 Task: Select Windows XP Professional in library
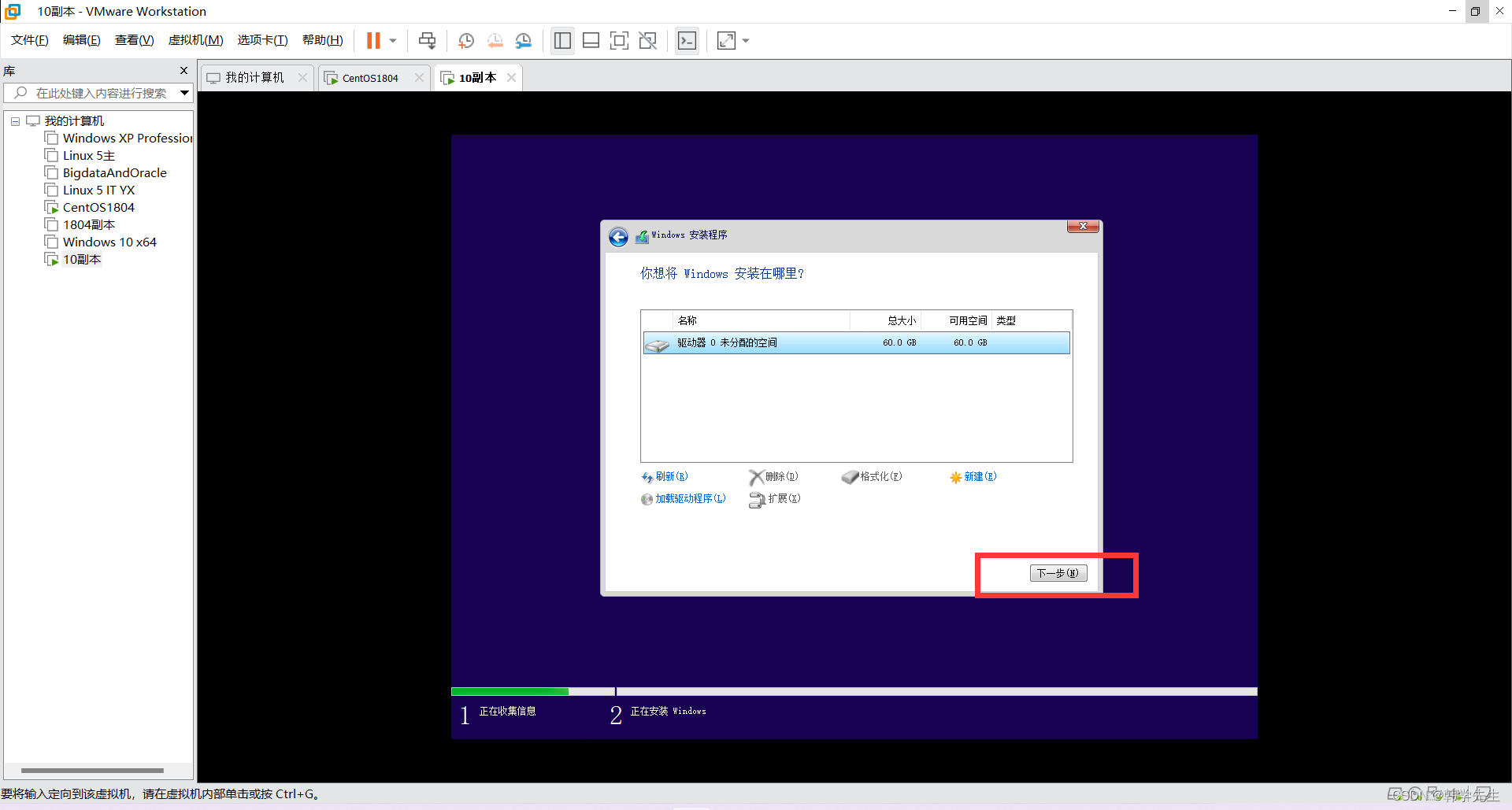(119, 138)
